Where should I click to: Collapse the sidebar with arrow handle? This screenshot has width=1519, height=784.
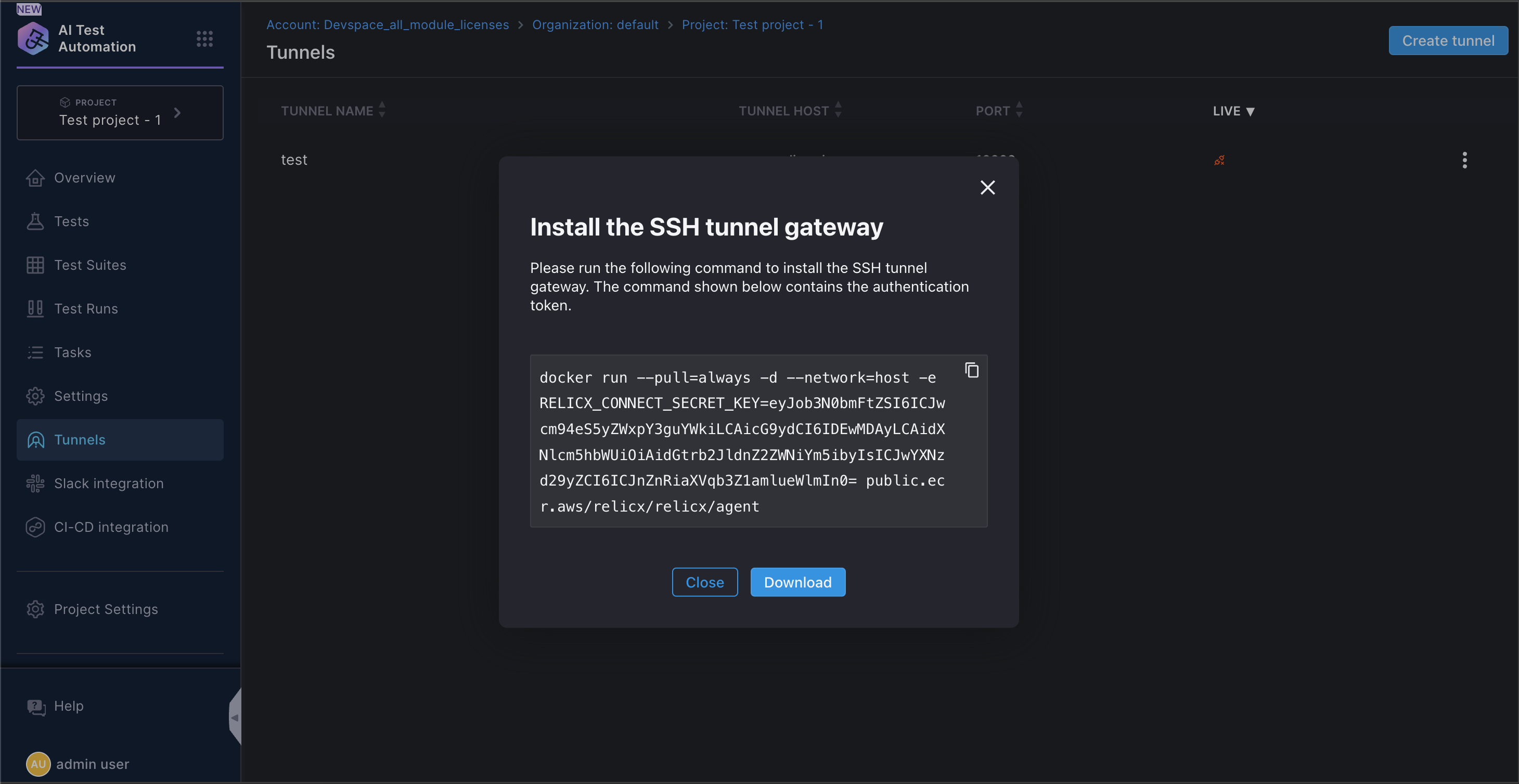[x=235, y=717]
